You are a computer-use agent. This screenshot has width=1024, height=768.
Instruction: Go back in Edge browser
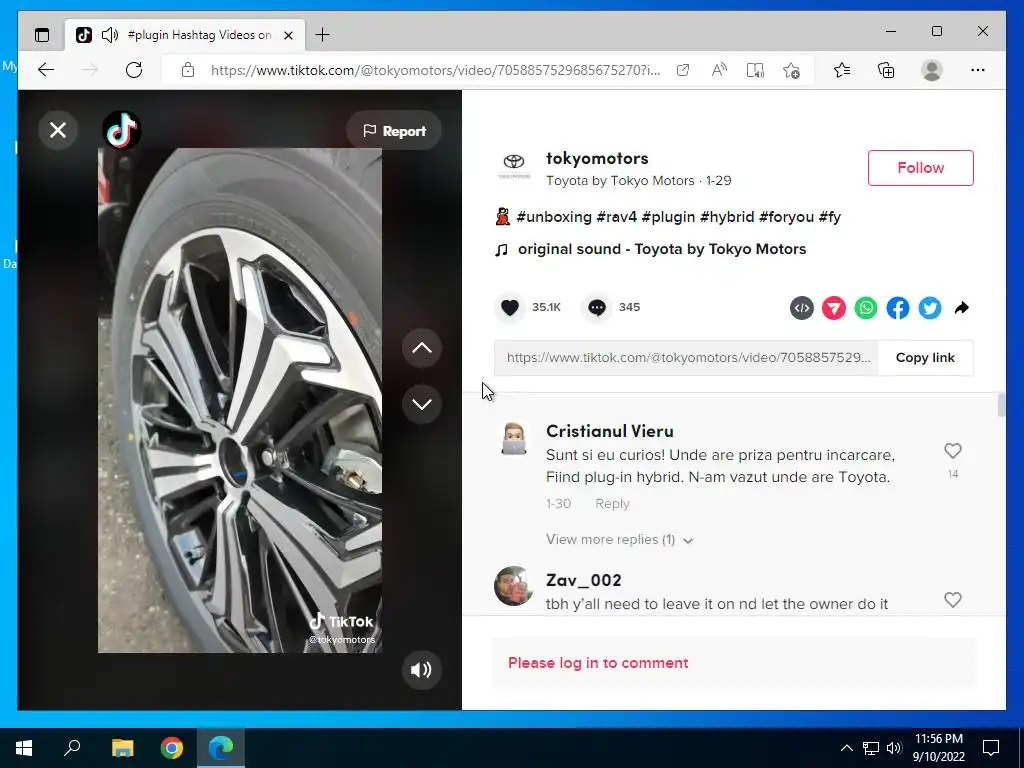click(x=46, y=70)
